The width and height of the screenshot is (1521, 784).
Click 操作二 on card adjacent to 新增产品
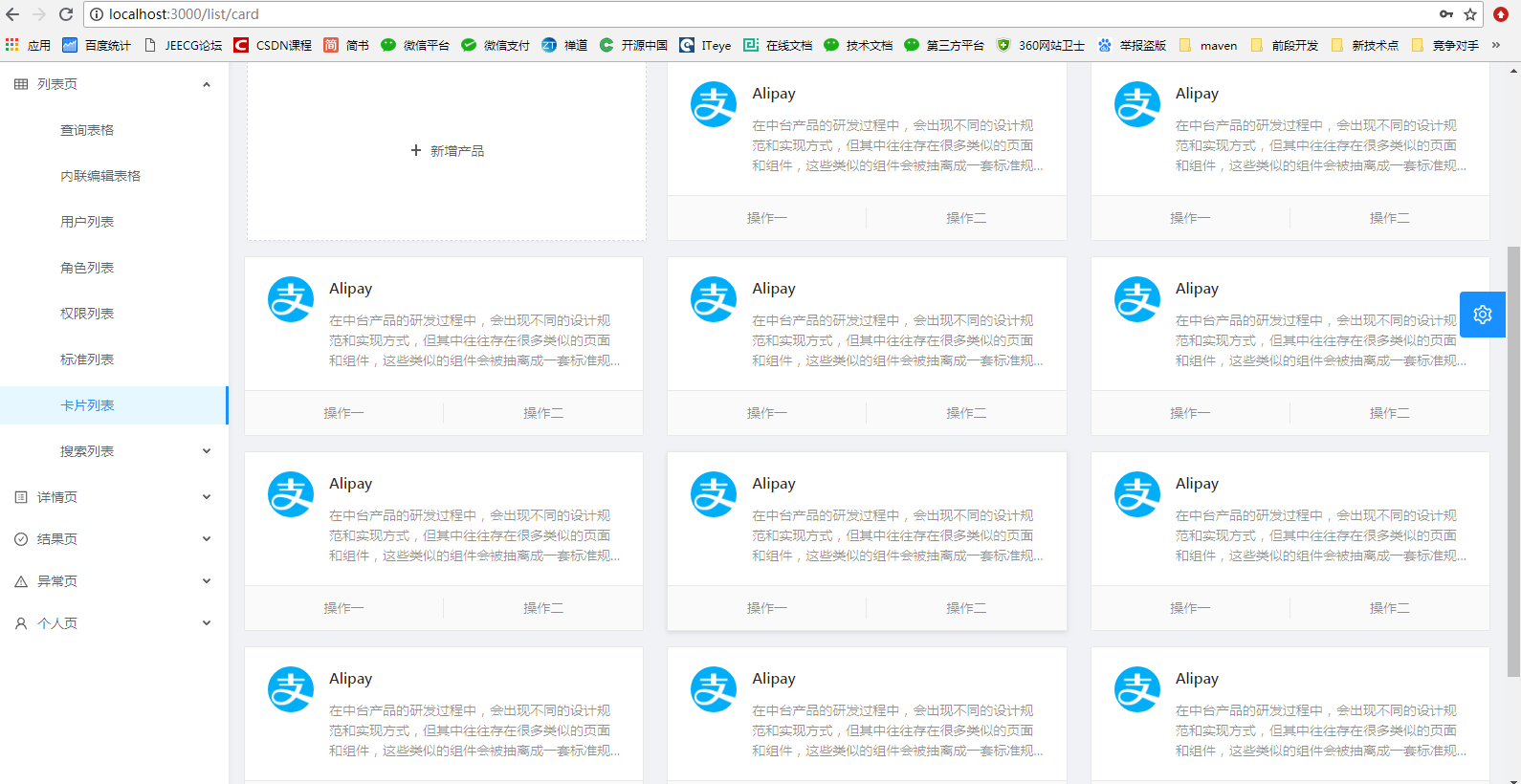[966, 218]
